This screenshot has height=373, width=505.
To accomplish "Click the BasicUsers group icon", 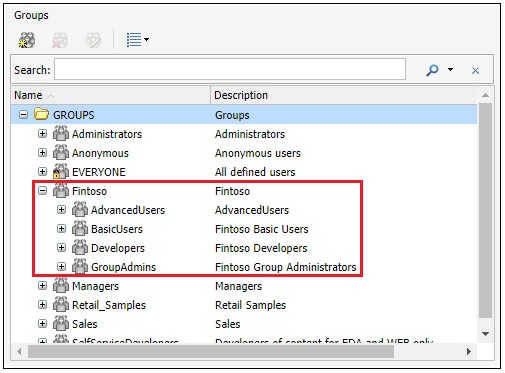I will click(x=80, y=228).
